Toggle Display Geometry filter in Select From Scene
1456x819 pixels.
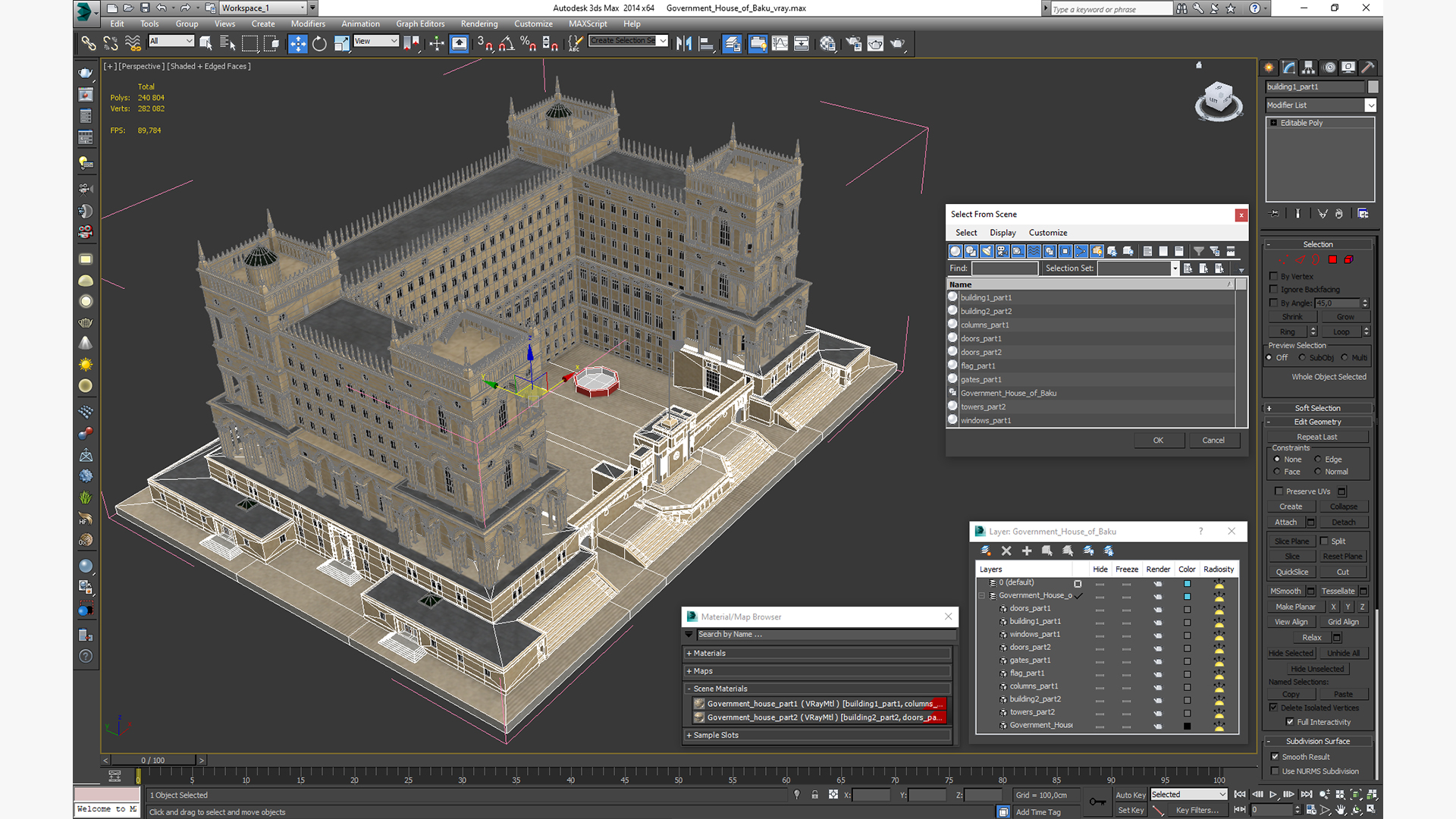pyautogui.click(x=955, y=251)
